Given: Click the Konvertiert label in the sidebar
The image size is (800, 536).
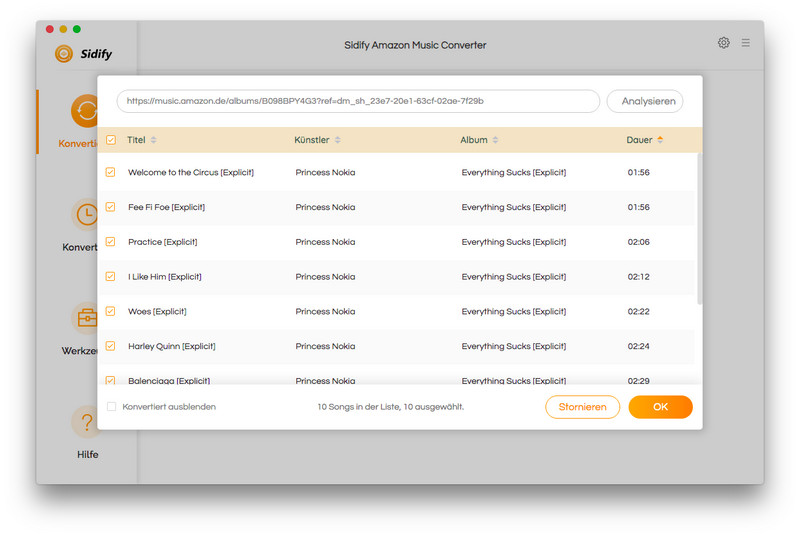Looking at the screenshot, I should click(80, 247).
